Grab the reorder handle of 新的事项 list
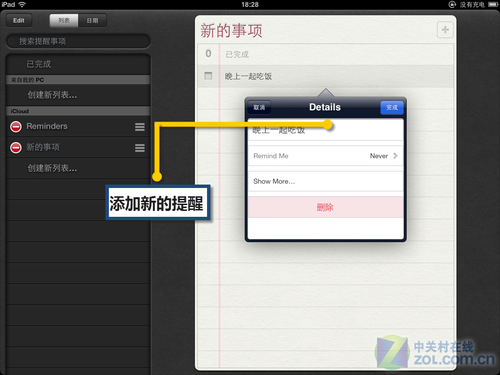 coord(140,148)
